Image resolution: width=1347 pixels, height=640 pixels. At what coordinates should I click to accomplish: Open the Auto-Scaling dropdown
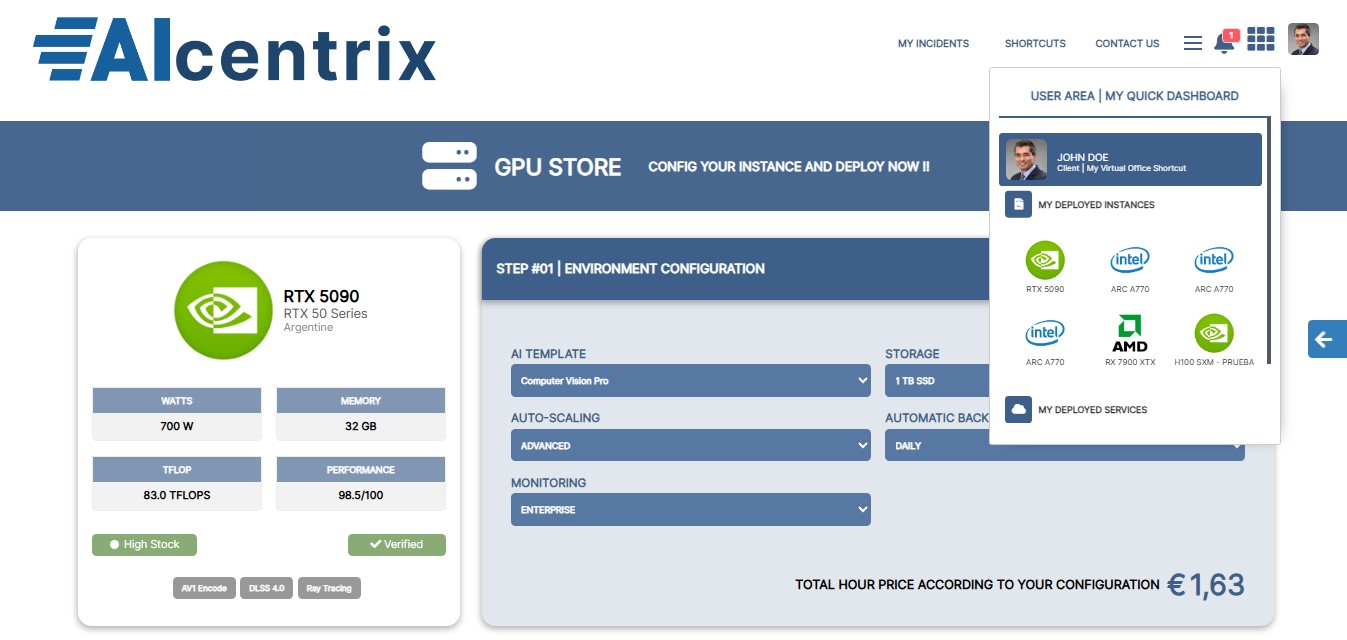coord(690,445)
